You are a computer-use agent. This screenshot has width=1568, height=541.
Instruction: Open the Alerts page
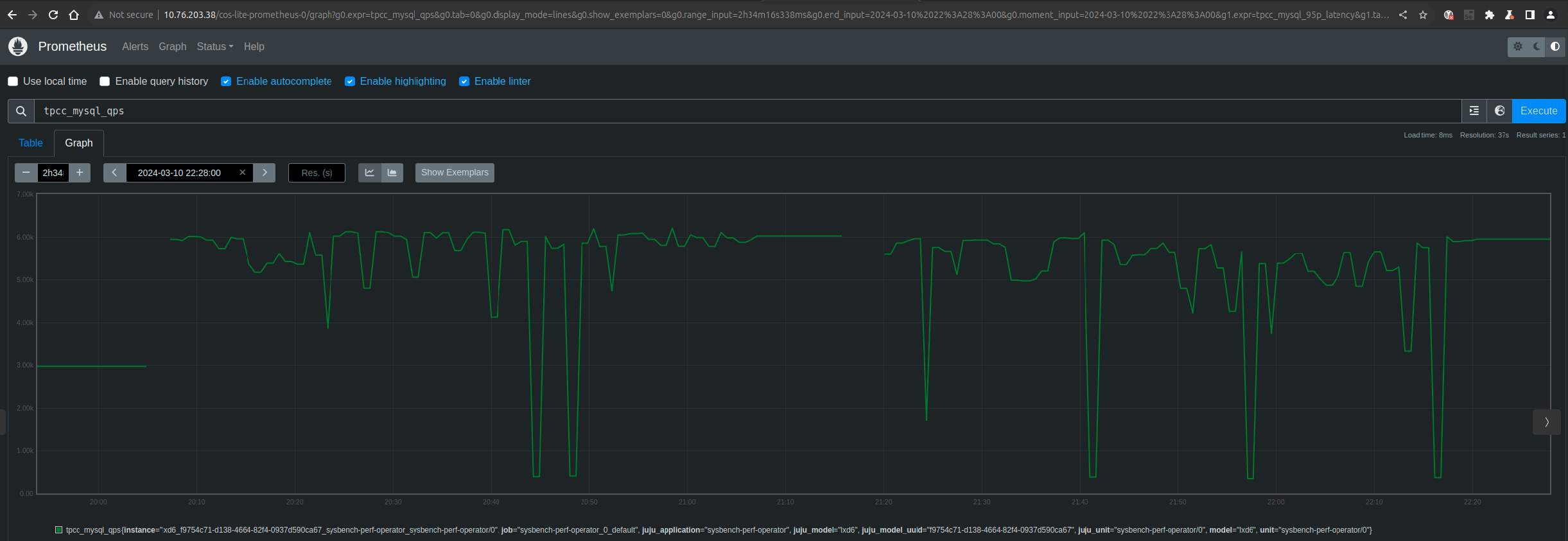pyautogui.click(x=135, y=46)
